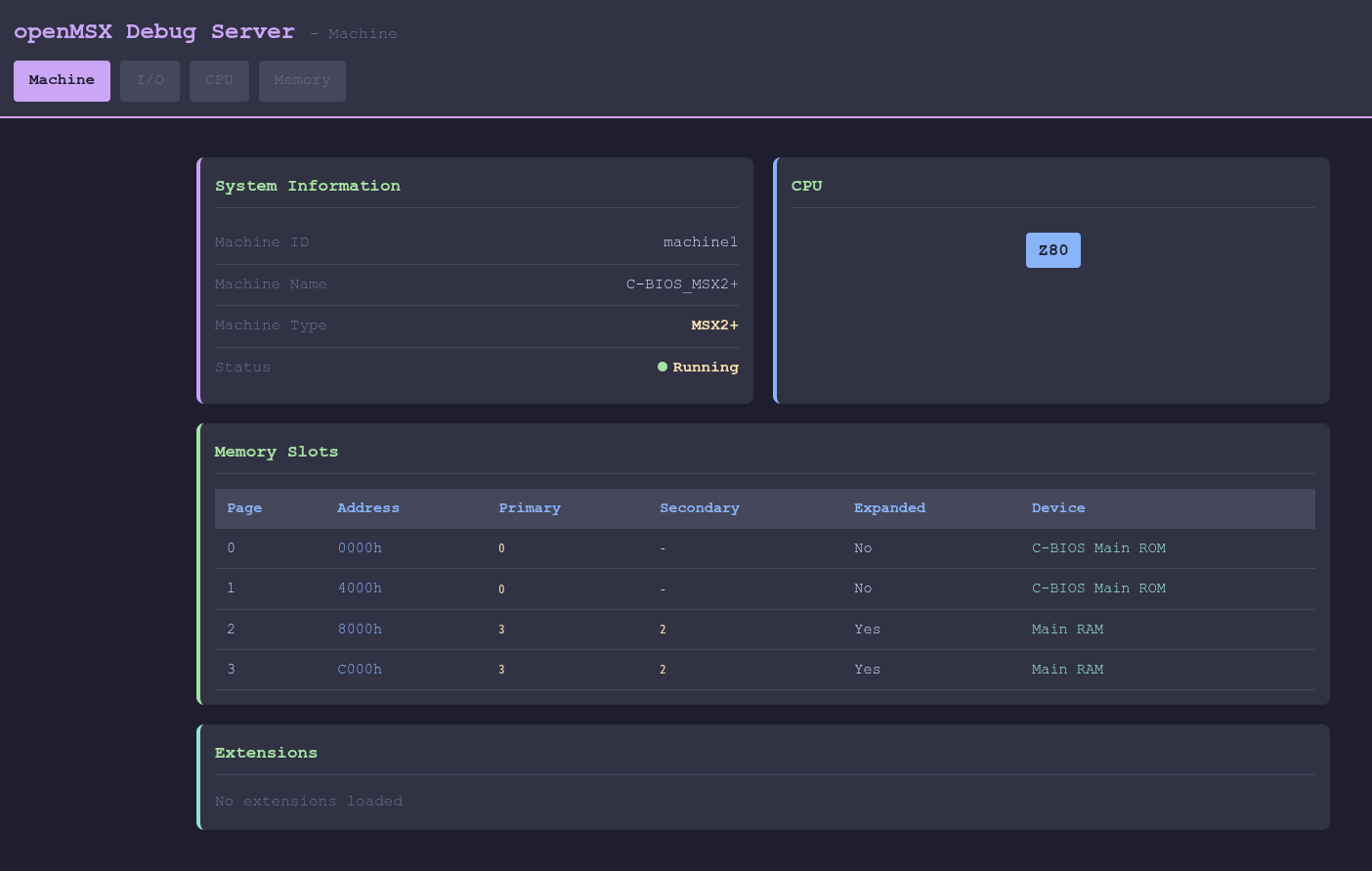Click the C000h address cell
1372x871 pixels.
[x=360, y=670]
